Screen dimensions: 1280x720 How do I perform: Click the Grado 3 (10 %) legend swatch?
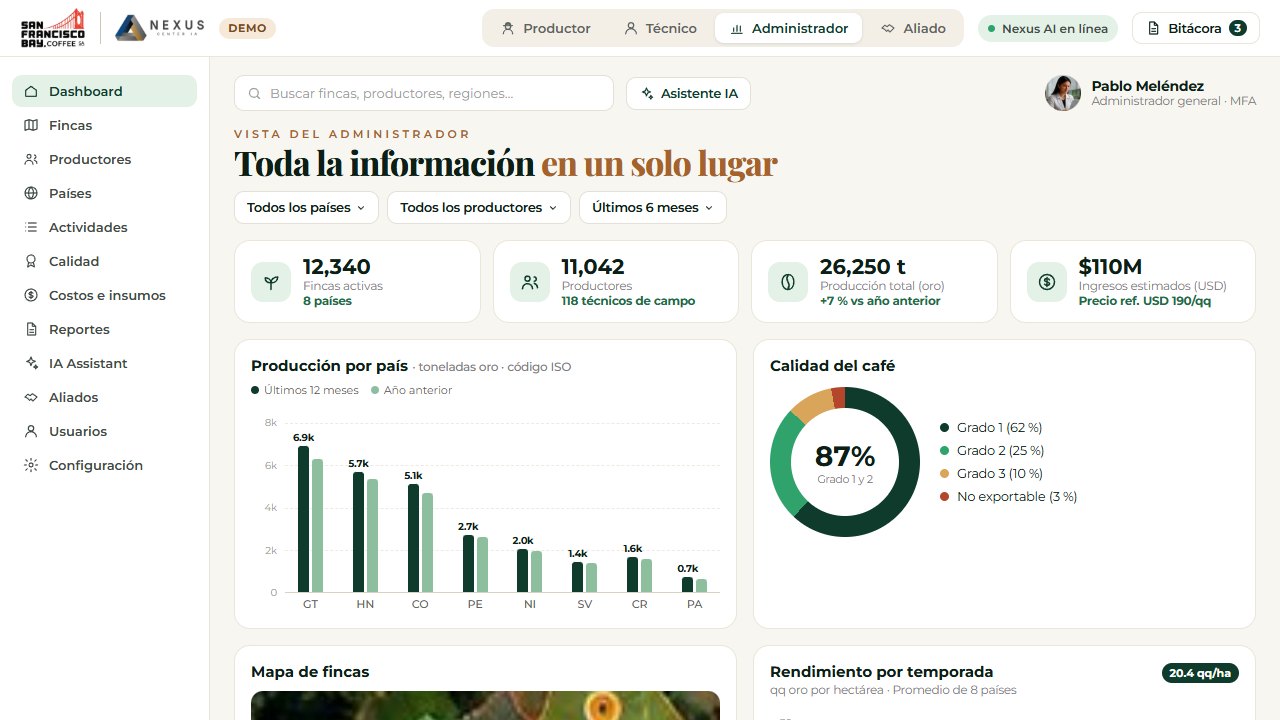point(944,473)
